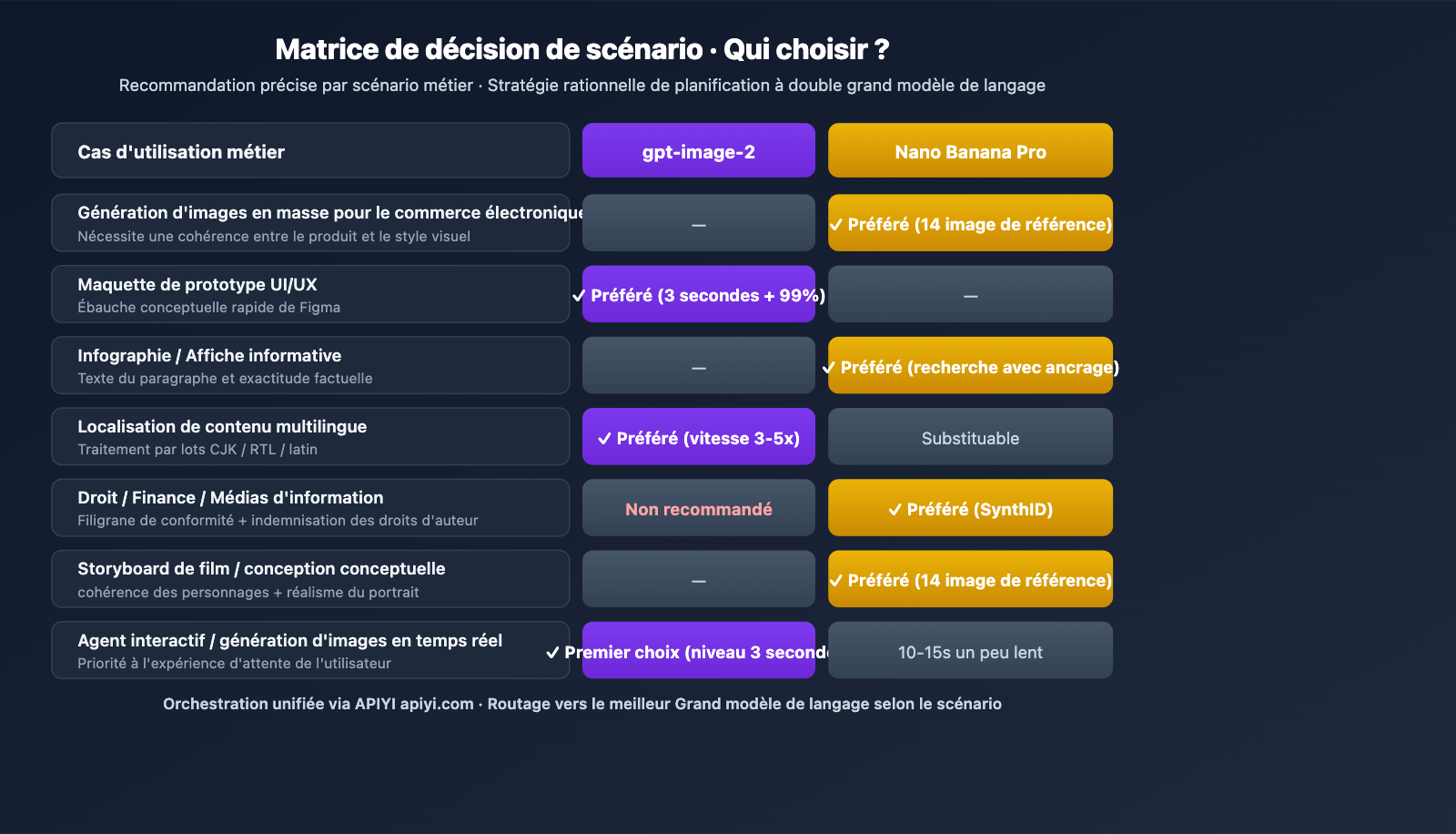Select the gpt-image-2 column header
Screen dimensions: 1456x834
698,151
